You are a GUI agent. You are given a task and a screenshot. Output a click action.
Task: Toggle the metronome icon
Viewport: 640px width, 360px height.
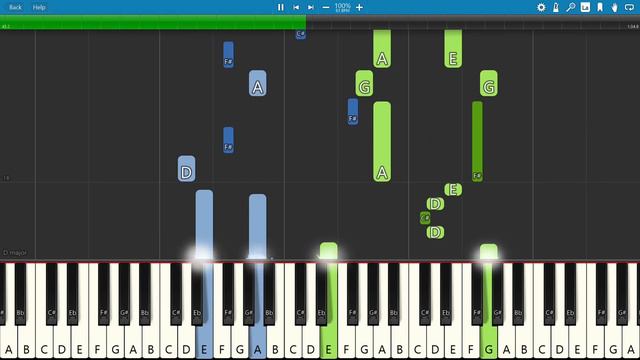point(556,7)
